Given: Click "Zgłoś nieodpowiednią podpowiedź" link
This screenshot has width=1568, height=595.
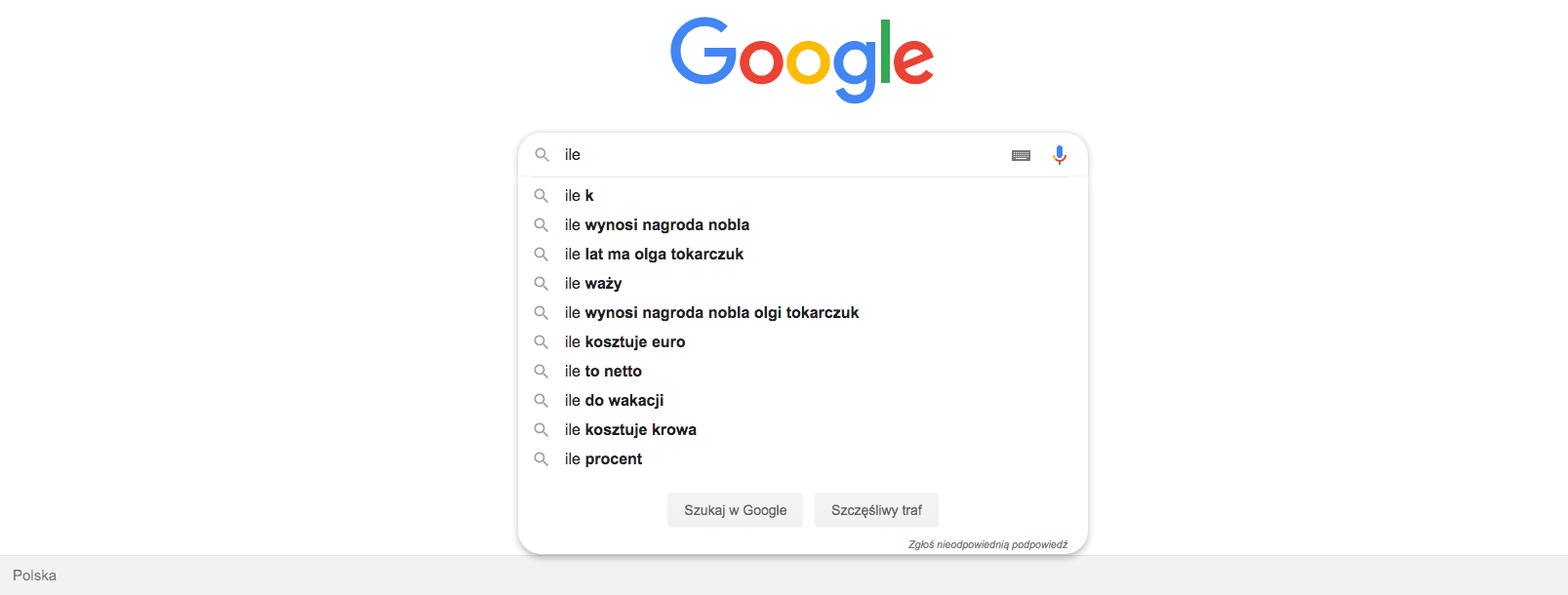Looking at the screenshot, I should (x=987, y=544).
